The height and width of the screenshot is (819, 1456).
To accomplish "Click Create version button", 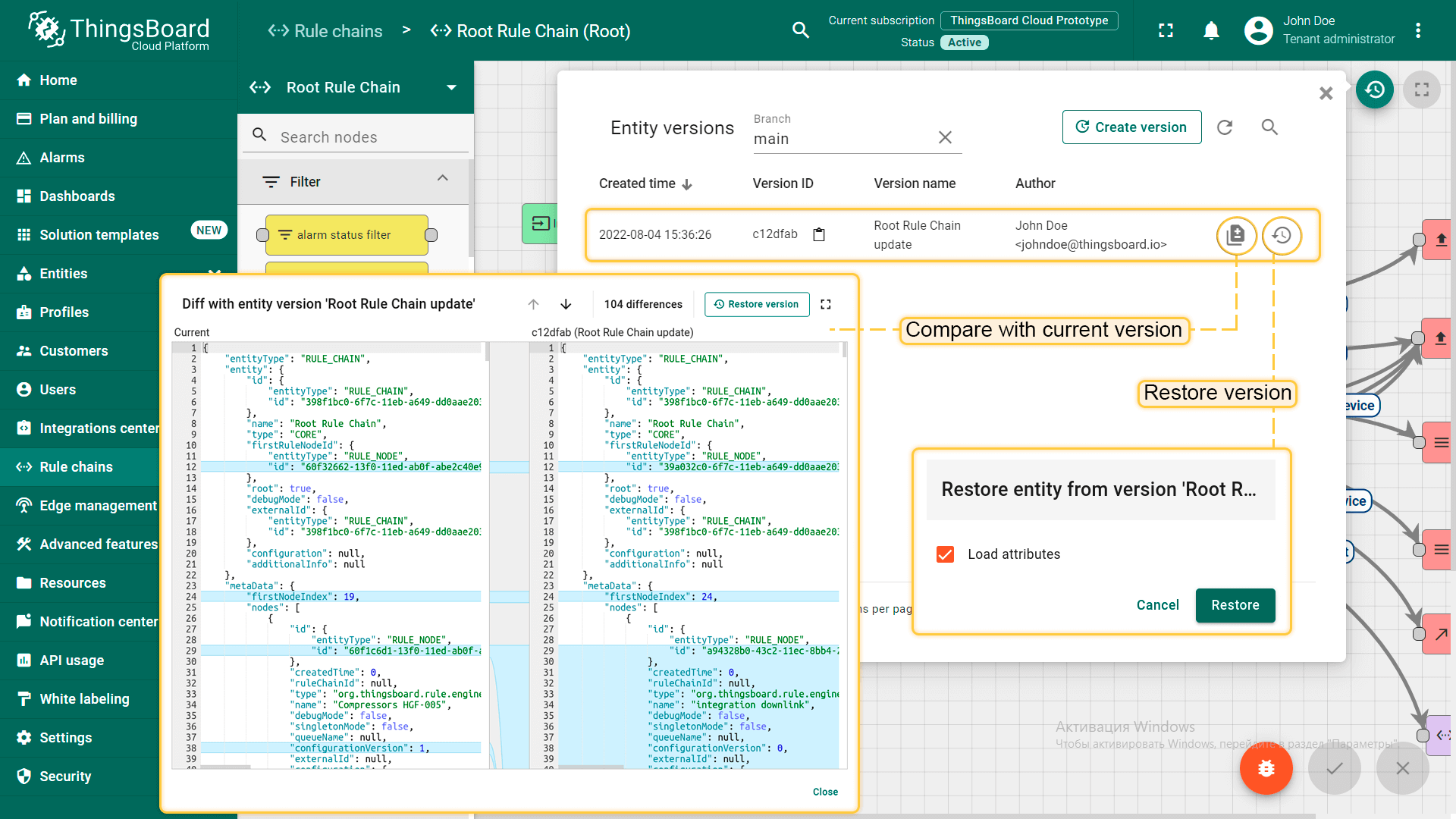I will click(x=1131, y=127).
